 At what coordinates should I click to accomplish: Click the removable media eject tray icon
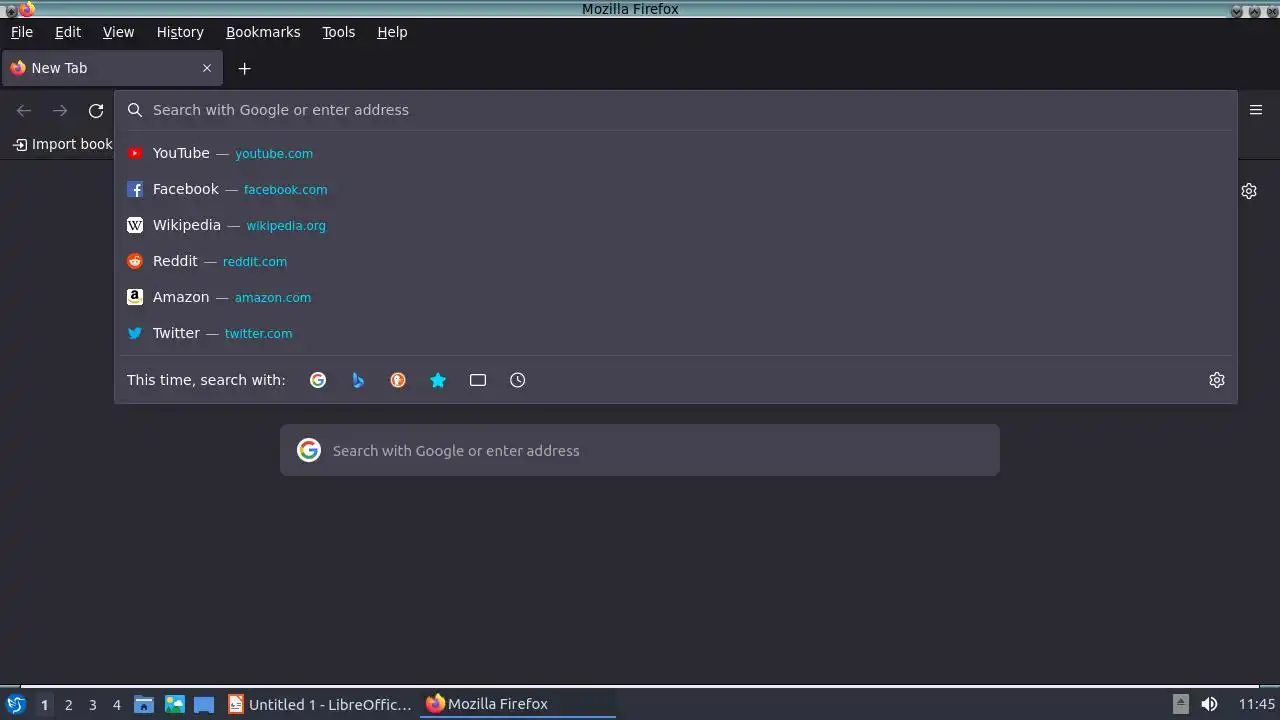click(1181, 704)
